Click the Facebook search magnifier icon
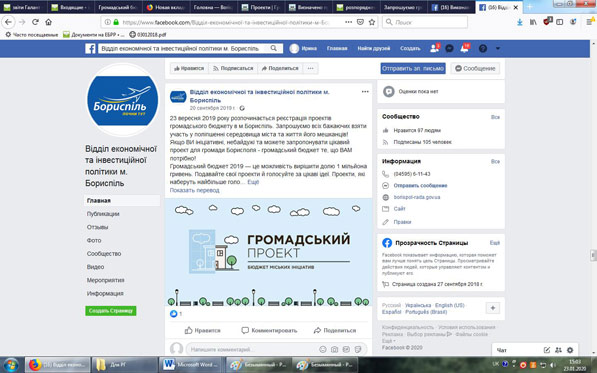The width and height of the screenshot is (597, 373). pos(274,48)
